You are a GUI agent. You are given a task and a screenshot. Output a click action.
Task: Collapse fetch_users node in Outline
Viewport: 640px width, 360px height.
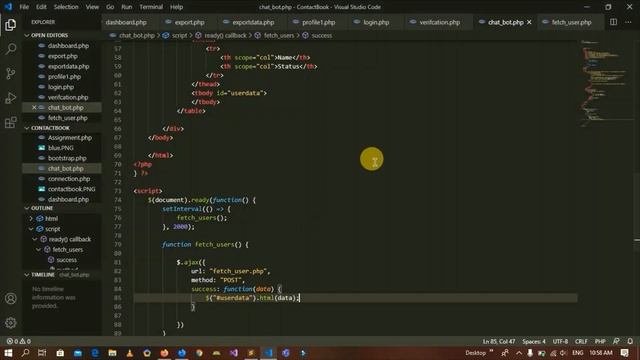[39, 249]
